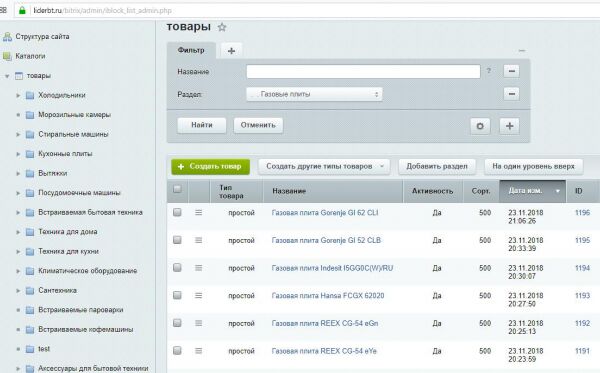Open the Газовая плита REEX CG-54 eGn link
This screenshot has height=373, width=600.
(325, 324)
